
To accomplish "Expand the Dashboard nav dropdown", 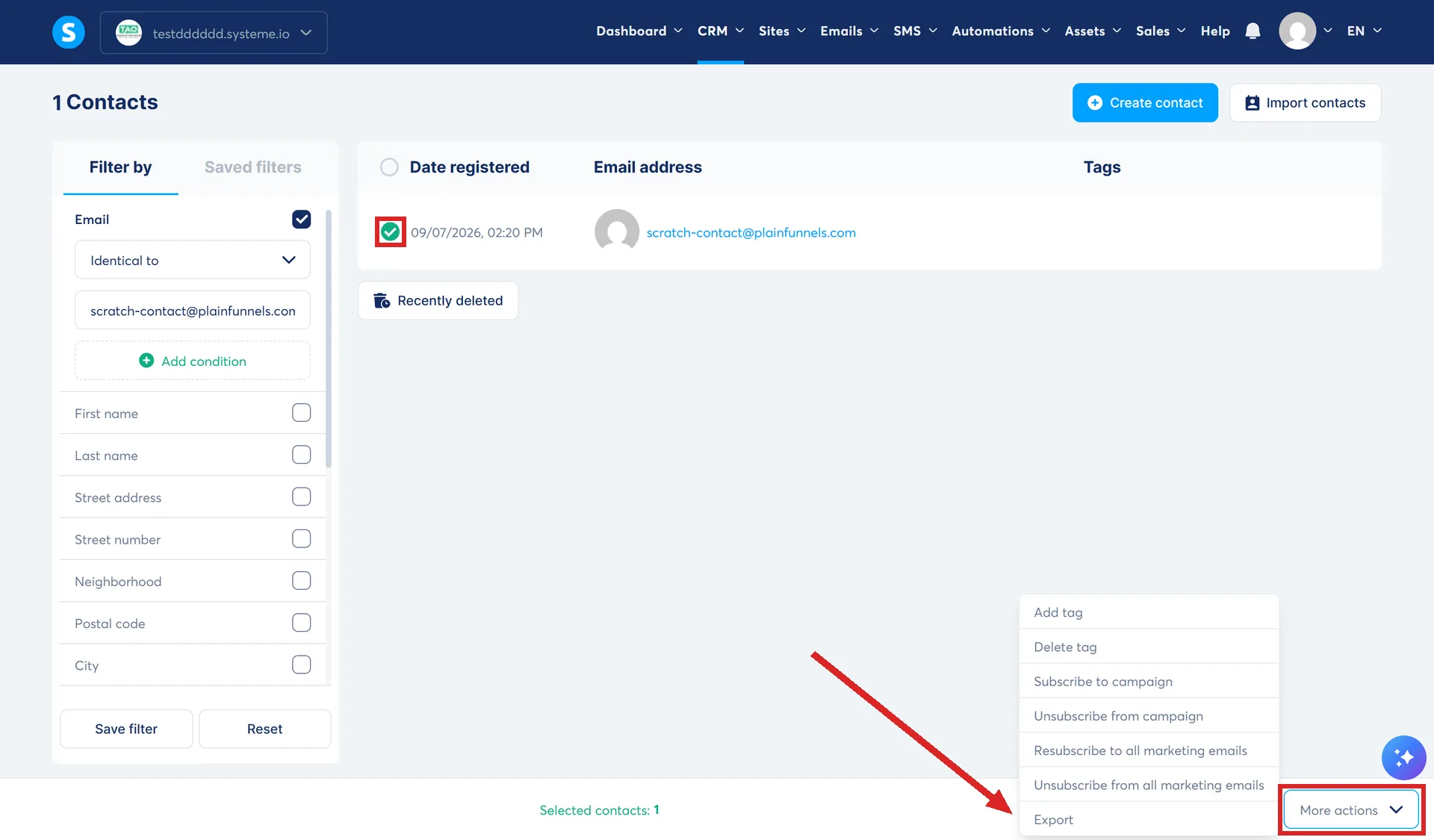I will [x=639, y=31].
